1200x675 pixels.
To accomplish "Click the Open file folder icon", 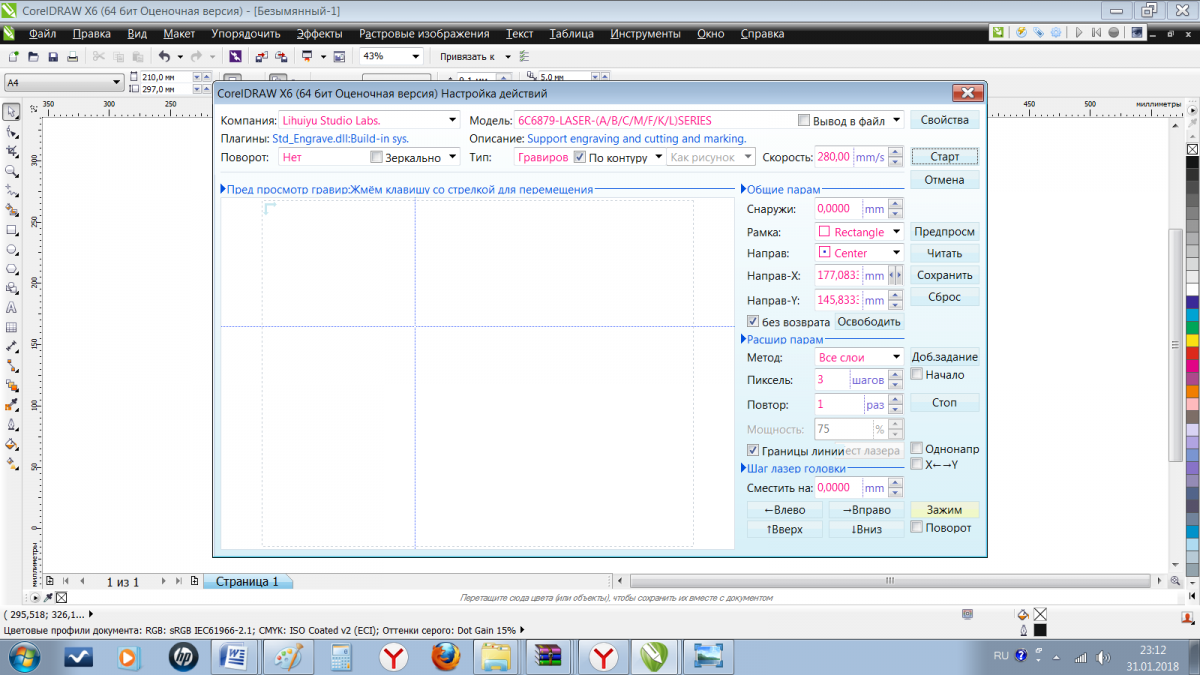I will coord(33,57).
